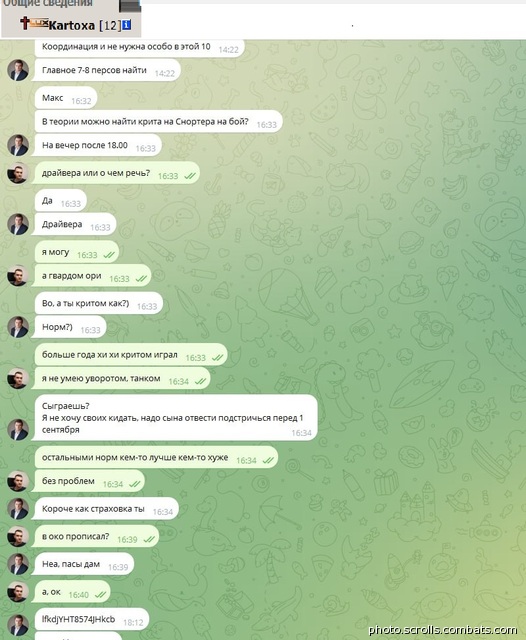Click avatar next to 'Короче как страховка ты'
Image resolution: width=526 pixels, height=640 pixels.
point(18,509)
